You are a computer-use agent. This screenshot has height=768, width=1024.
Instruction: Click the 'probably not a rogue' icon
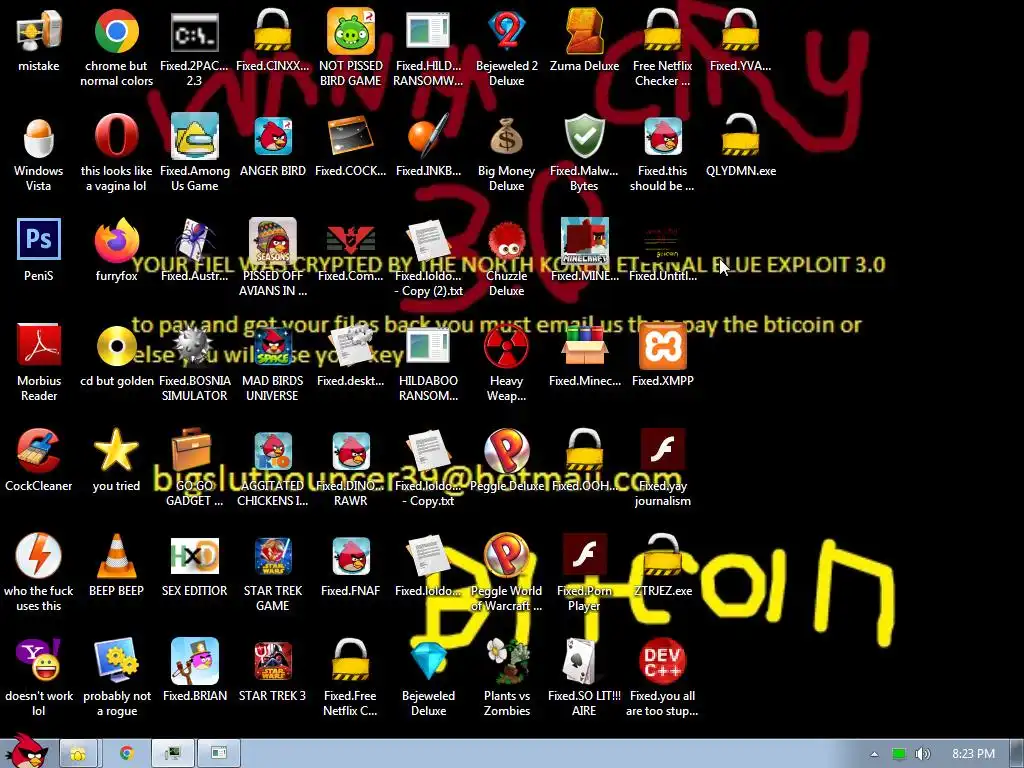click(116, 661)
